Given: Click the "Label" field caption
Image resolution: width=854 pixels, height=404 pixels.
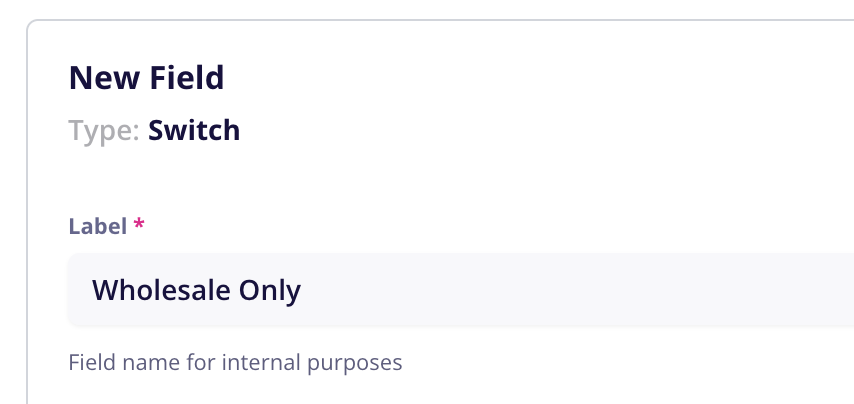Looking at the screenshot, I should [x=97, y=226].
